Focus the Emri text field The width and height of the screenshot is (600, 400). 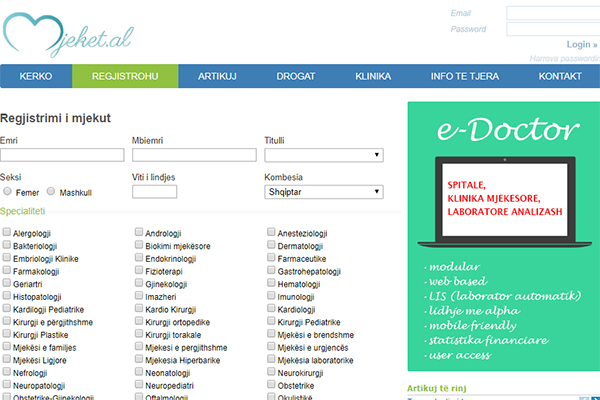click(x=61, y=155)
